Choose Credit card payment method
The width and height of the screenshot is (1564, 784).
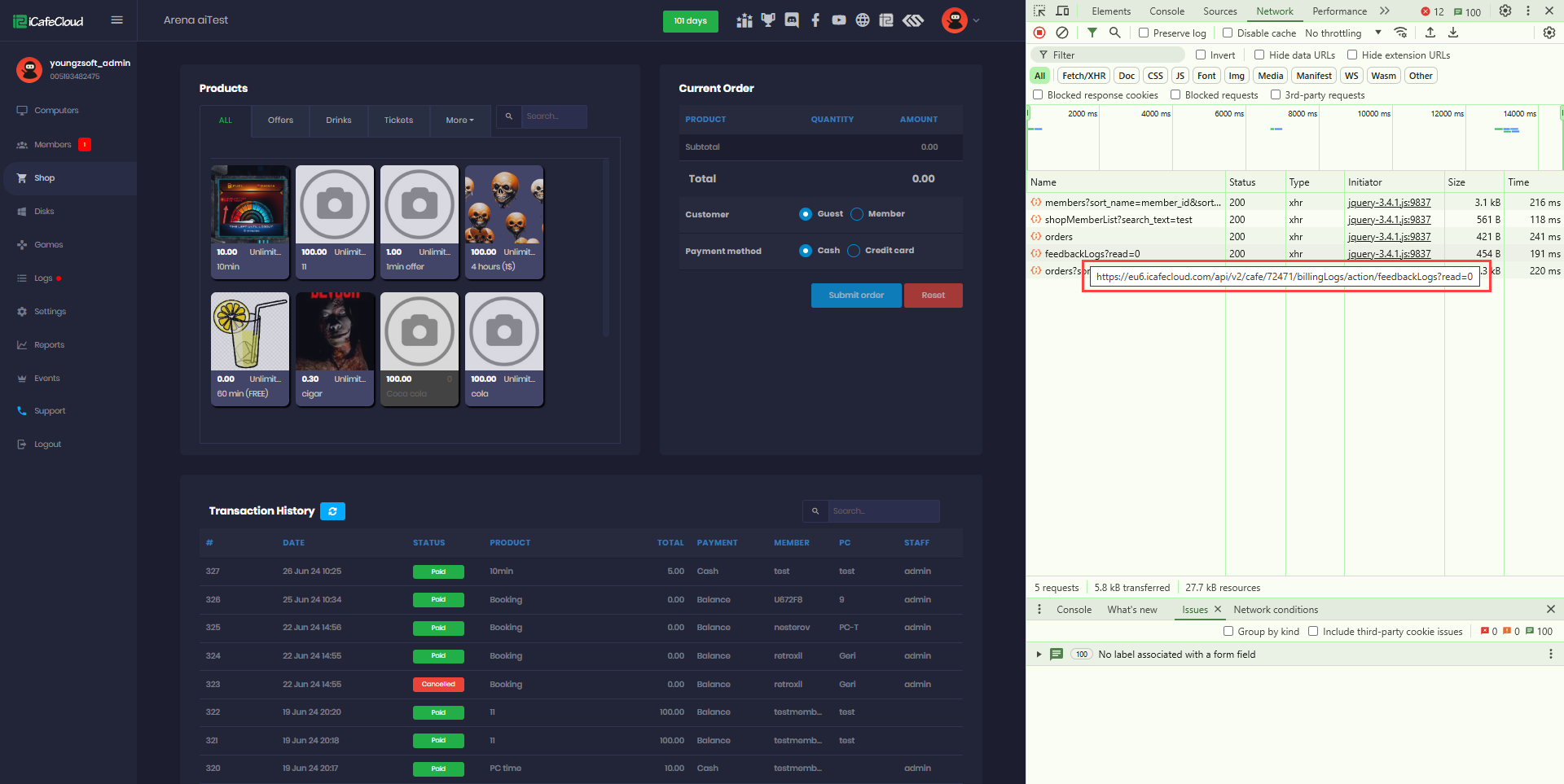(x=854, y=251)
